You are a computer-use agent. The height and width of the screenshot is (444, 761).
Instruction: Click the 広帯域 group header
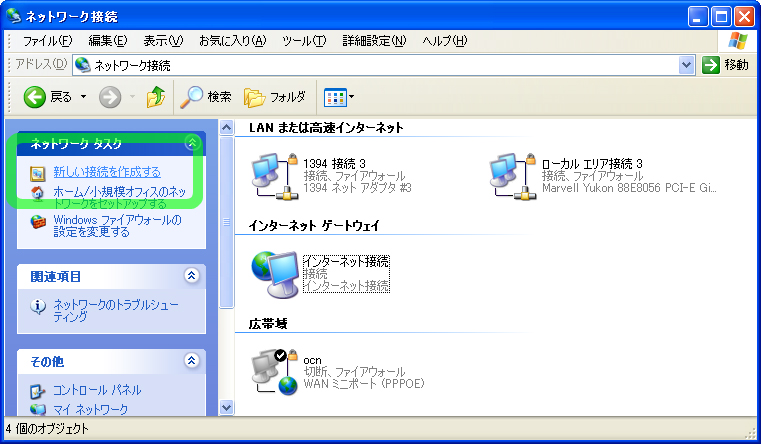point(268,324)
